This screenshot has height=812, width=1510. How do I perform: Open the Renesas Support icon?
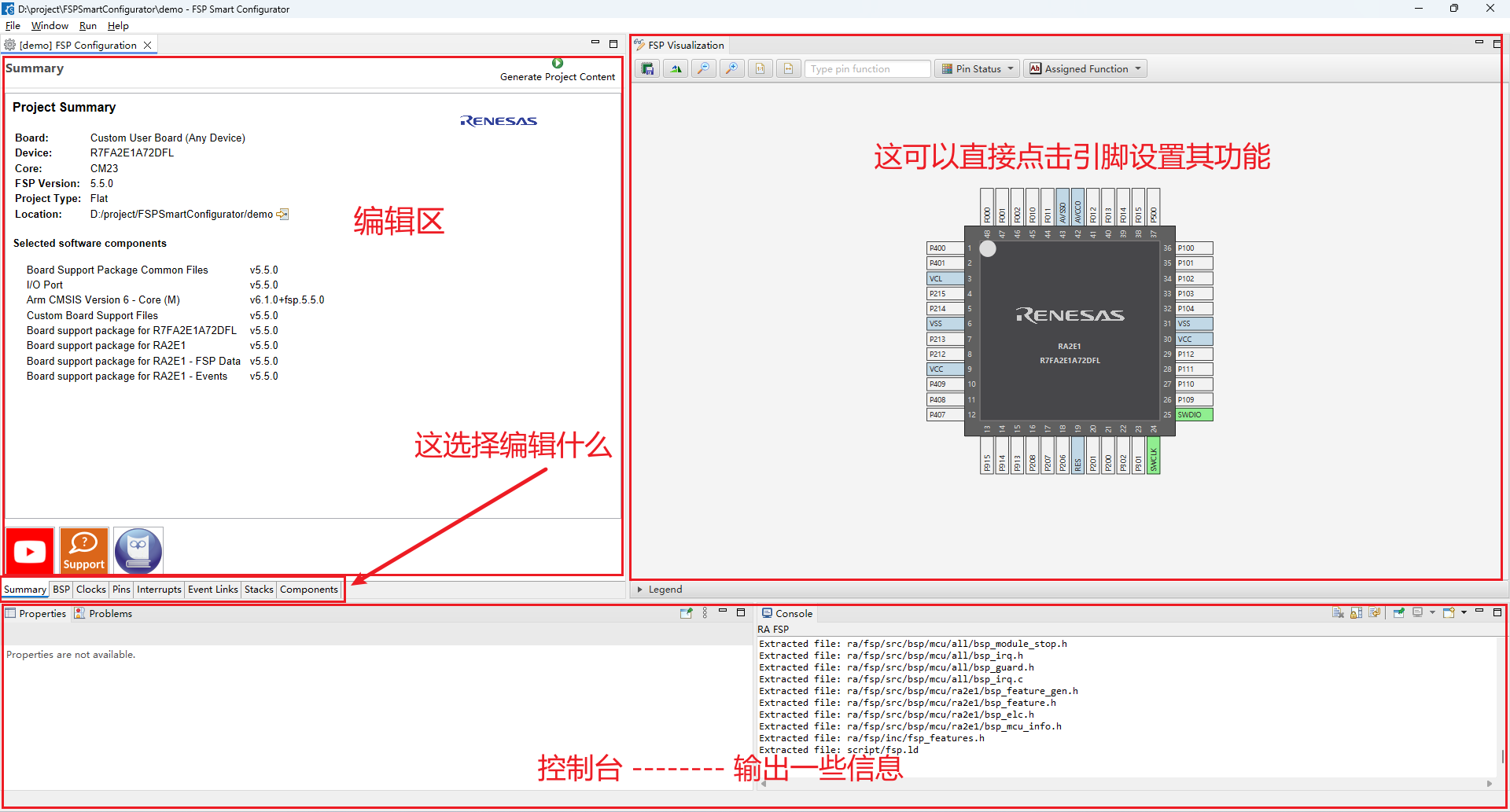click(x=84, y=551)
